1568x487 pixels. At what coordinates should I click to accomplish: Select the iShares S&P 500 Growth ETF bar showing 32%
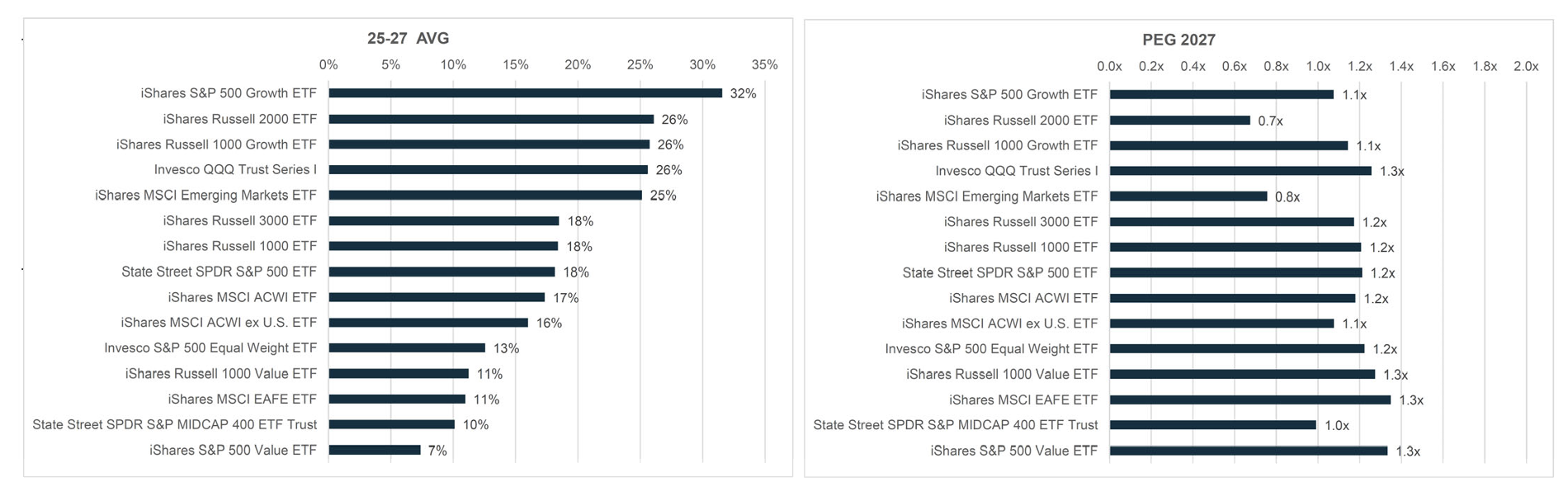point(525,93)
